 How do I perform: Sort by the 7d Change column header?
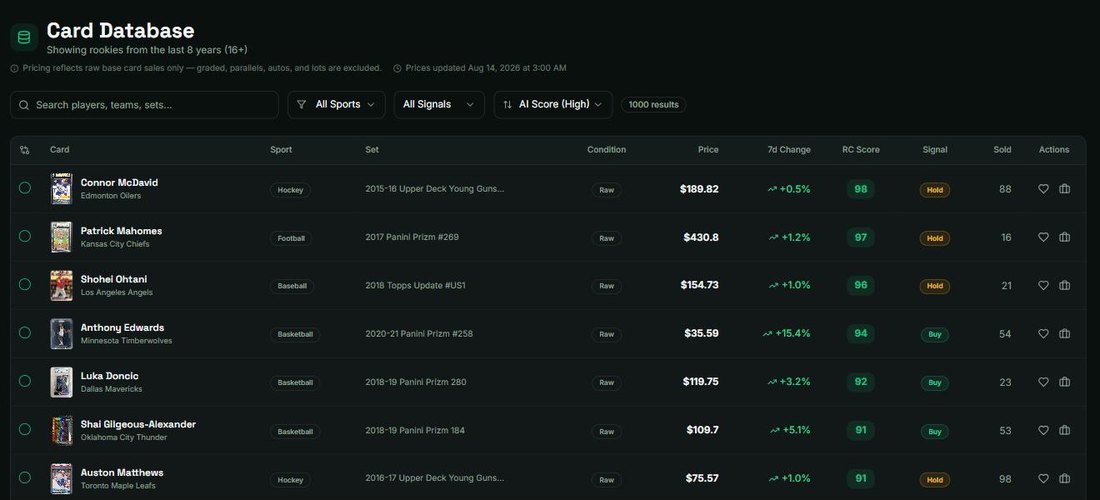click(789, 149)
